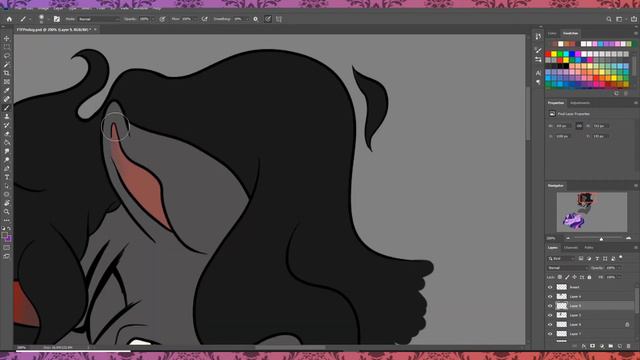
Task: Open the Flow slider dropdown arrow
Action: coord(195,19)
